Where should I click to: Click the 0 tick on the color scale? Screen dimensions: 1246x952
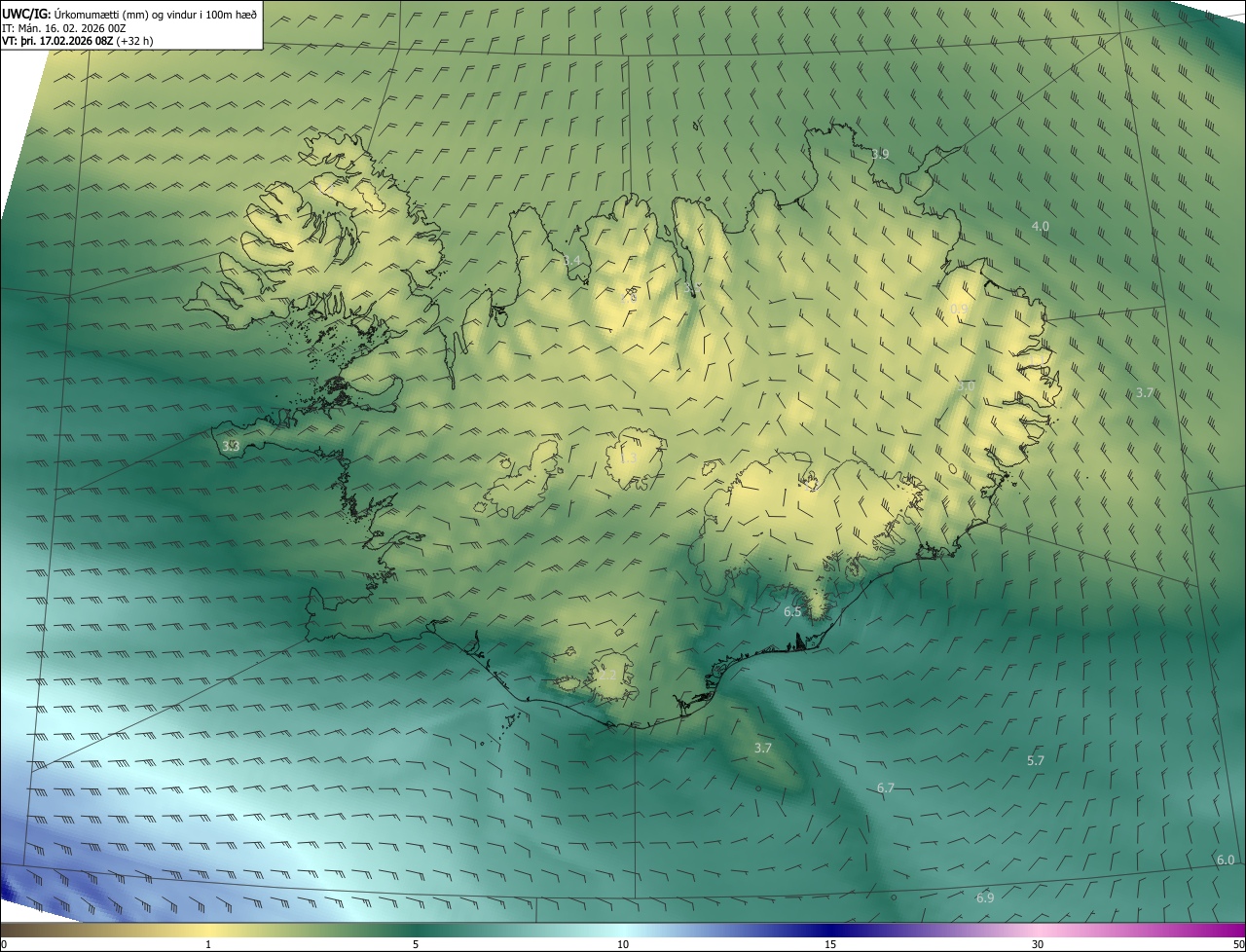[4, 944]
